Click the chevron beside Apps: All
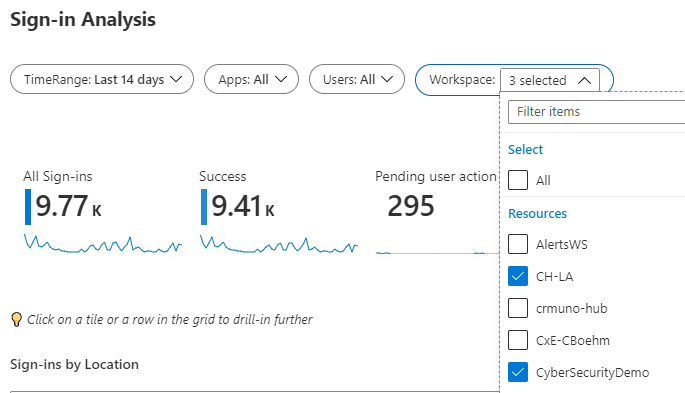The width and height of the screenshot is (685, 393). [281, 79]
